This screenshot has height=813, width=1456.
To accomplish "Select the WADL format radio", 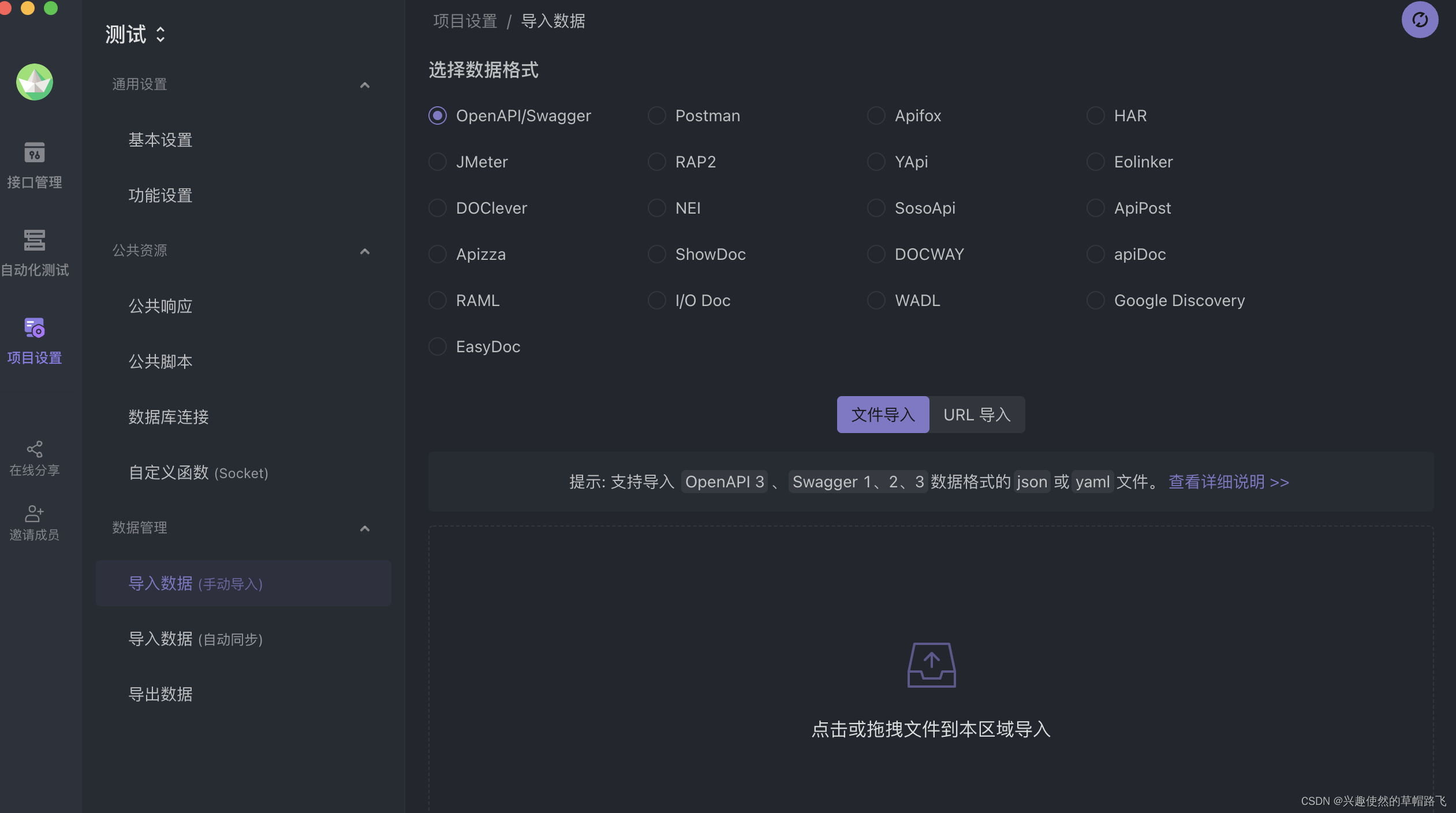I will click(x=876, y=300).
